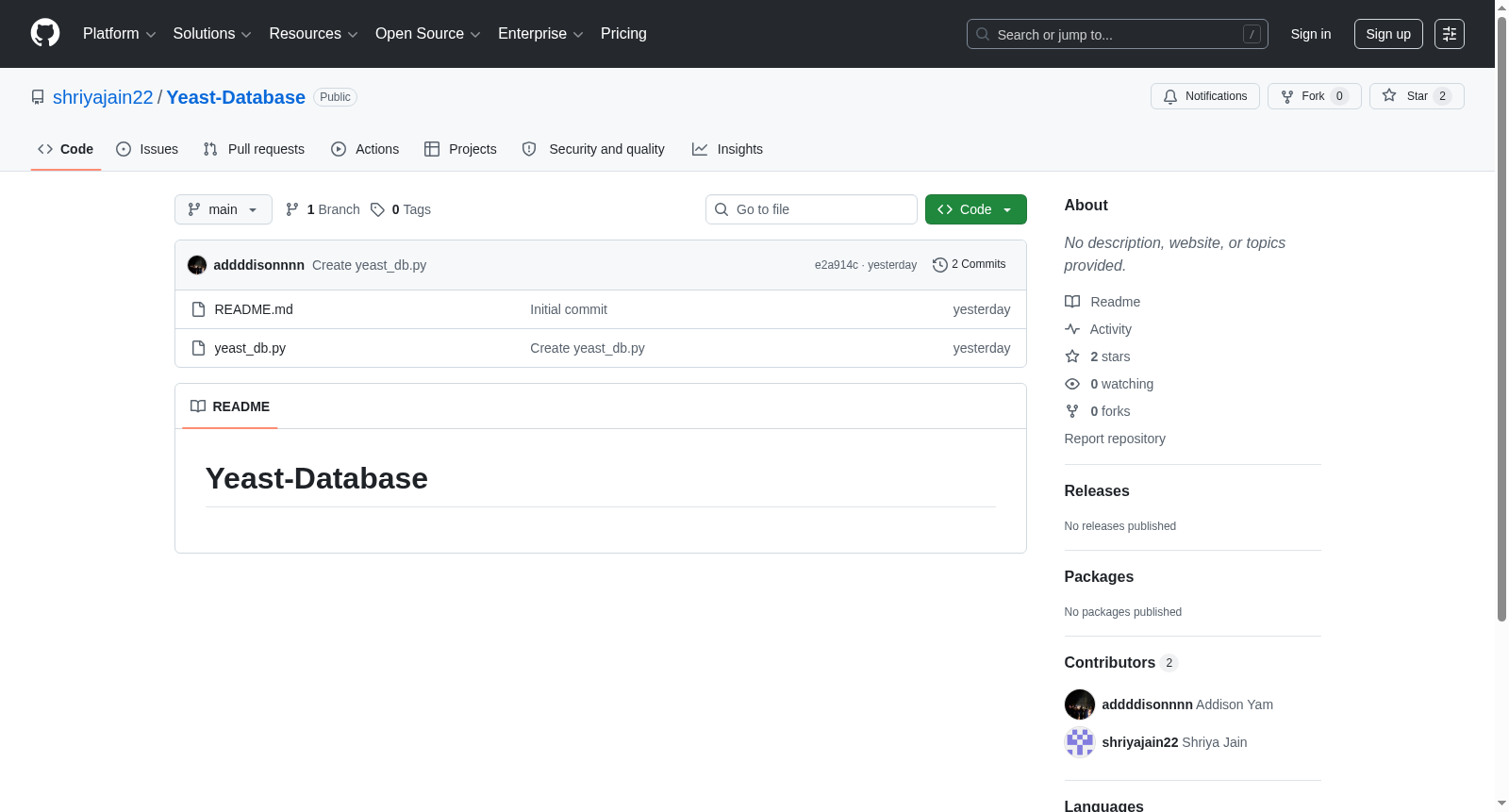1509x812 pixels.
Task: Expand the Solutions navigation menu
Action: pos(212,34)
